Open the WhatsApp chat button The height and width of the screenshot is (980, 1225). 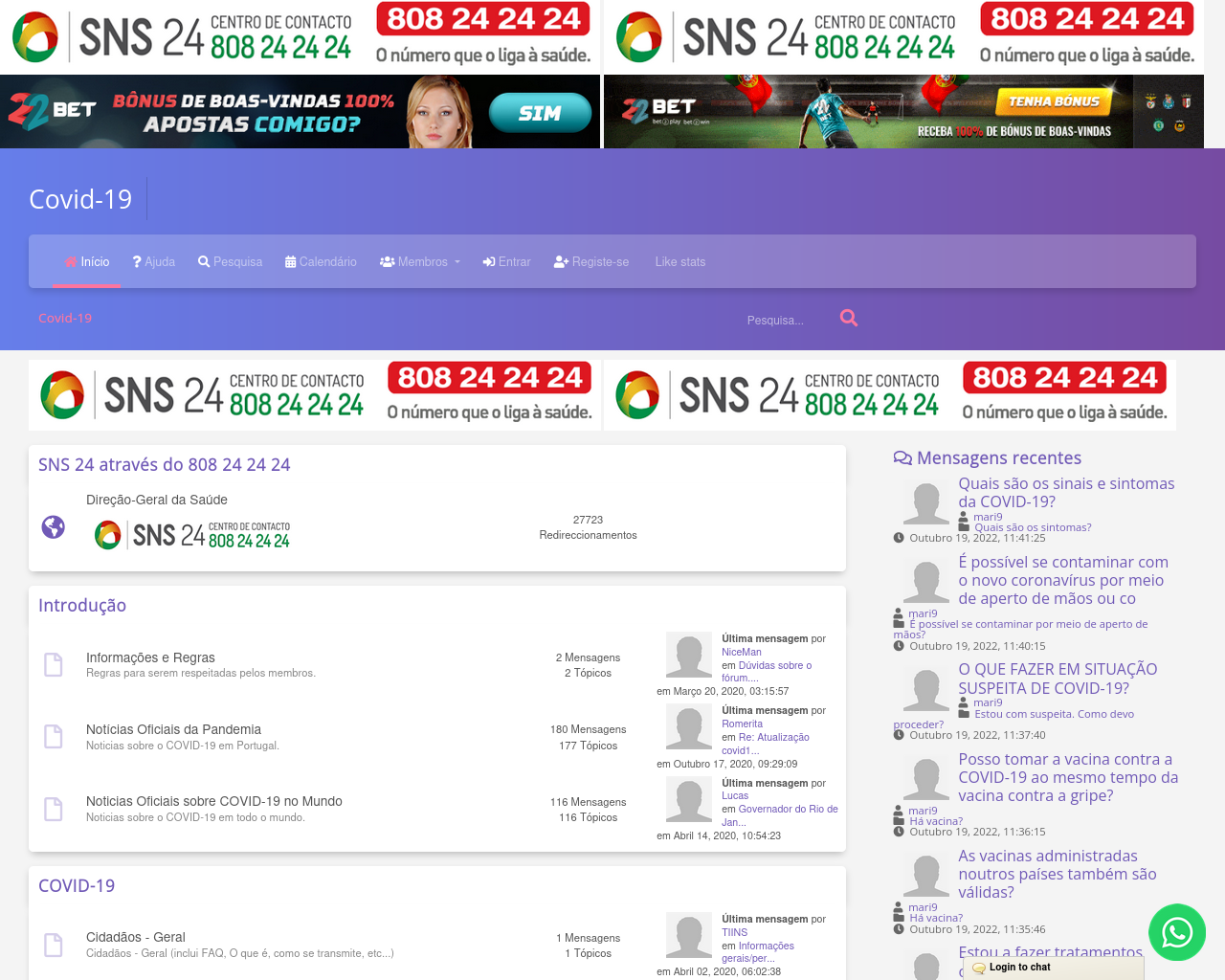coord(1177,932)
